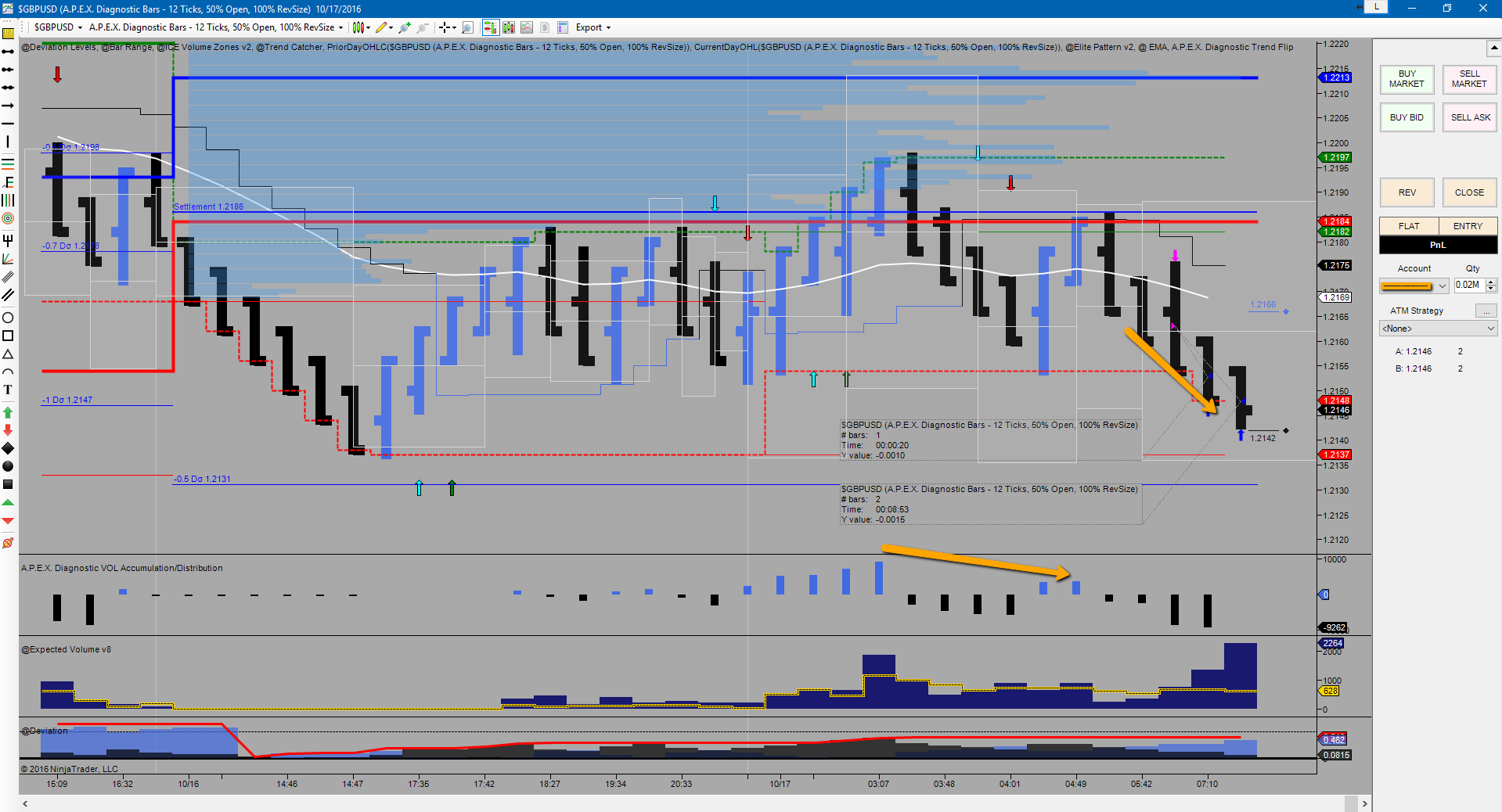Select the Fibonacci circle tool
This screenshot has height=812, width=1502.
tap(8, 218)
